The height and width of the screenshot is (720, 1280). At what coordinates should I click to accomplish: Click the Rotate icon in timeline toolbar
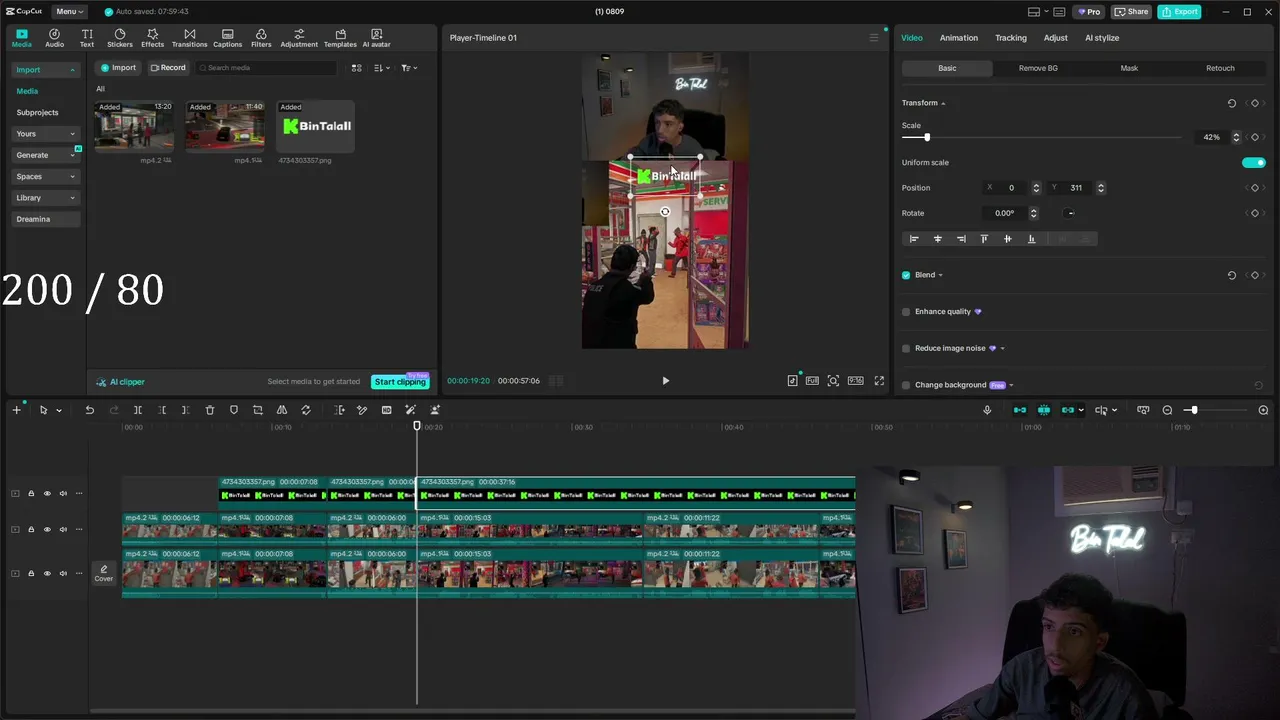[306, 410]
